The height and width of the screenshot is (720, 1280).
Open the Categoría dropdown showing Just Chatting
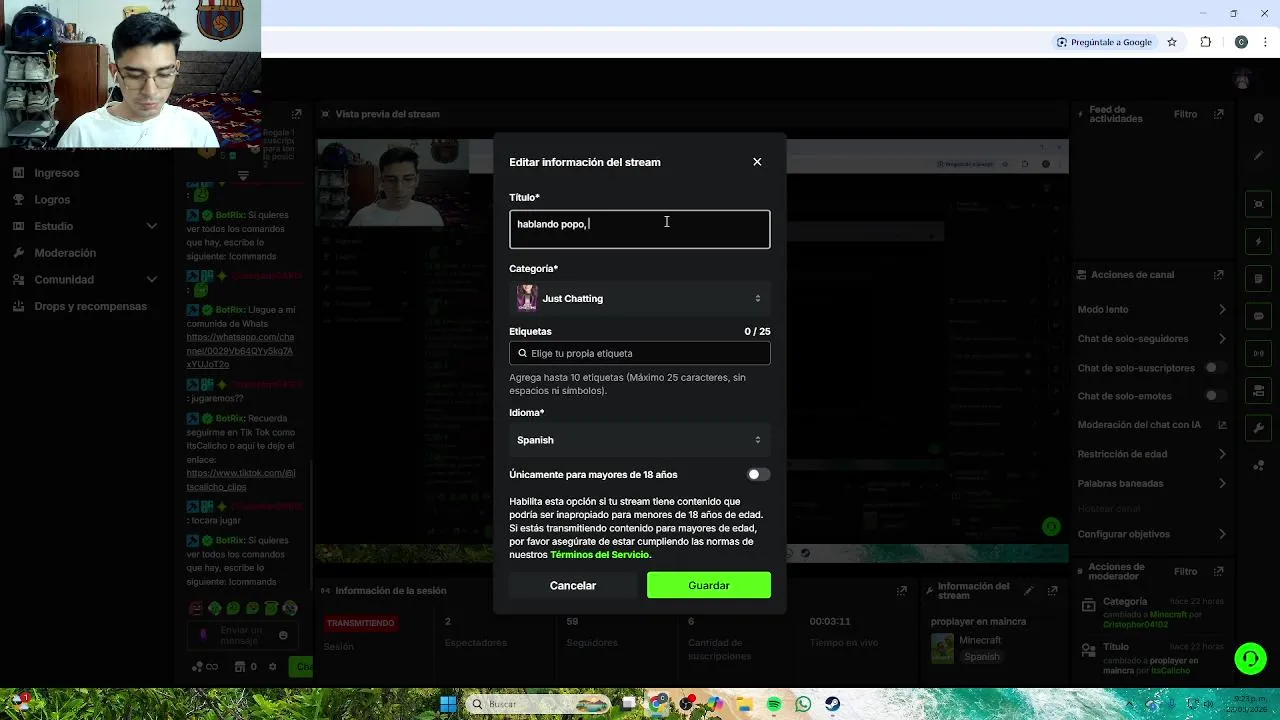tap(640, 298)
